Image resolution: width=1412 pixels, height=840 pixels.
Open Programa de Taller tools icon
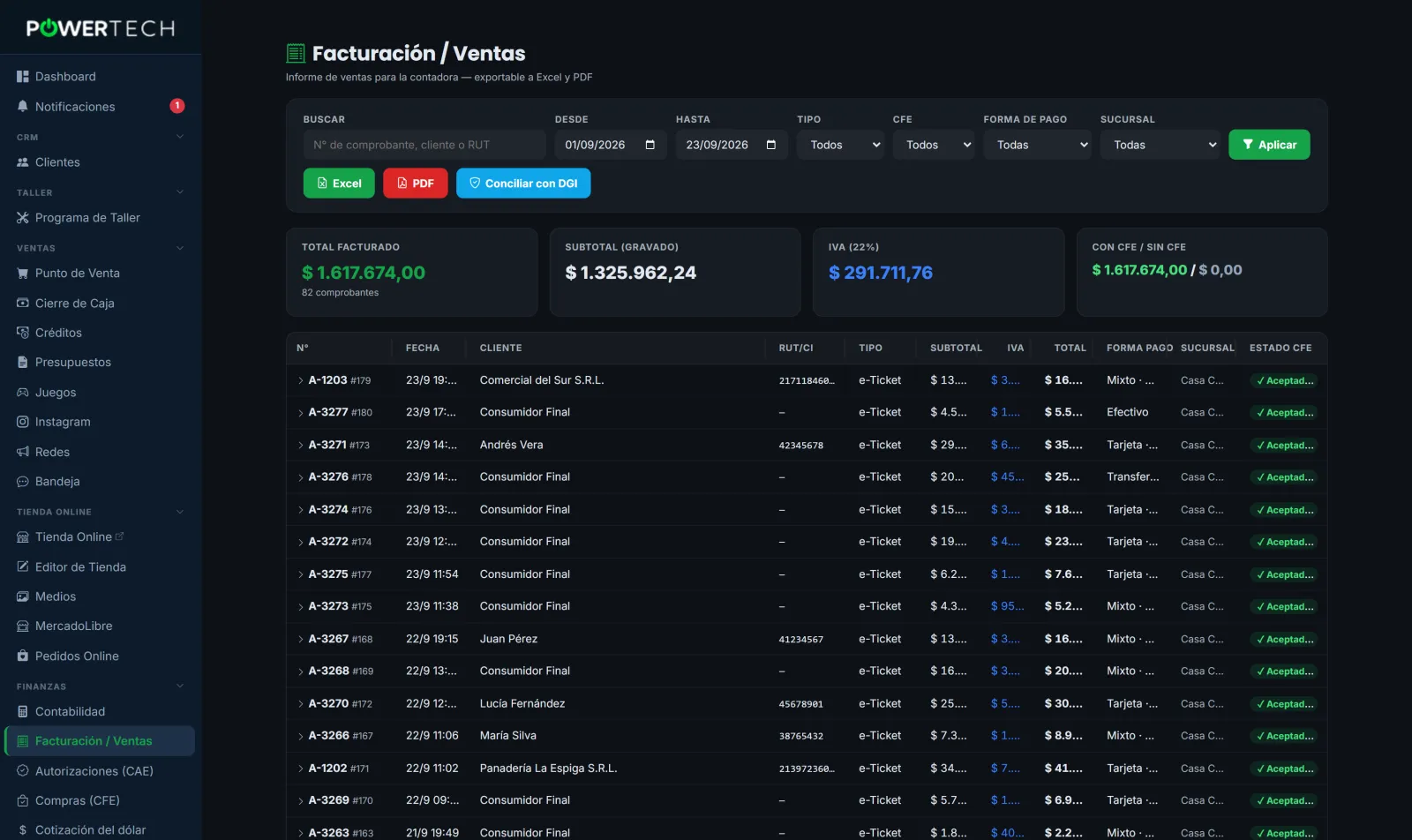23,218
